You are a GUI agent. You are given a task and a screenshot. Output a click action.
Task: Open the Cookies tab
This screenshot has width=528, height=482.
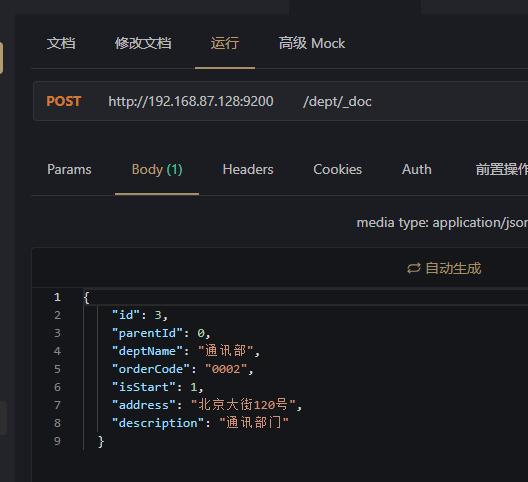[x=338, y=169]
